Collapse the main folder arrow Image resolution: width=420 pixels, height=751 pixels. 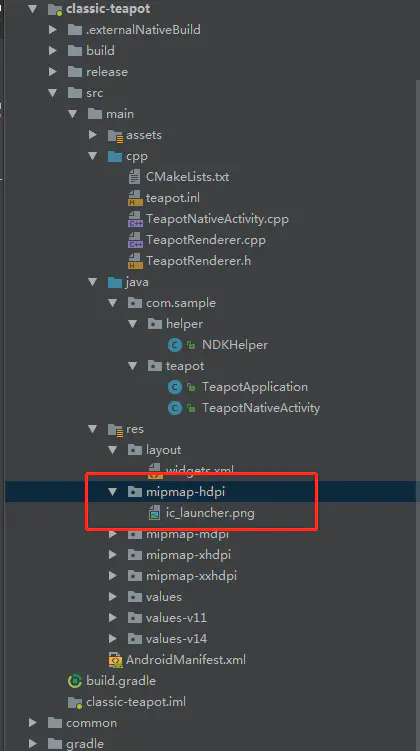pyautogui.click(x=72, y=114)
